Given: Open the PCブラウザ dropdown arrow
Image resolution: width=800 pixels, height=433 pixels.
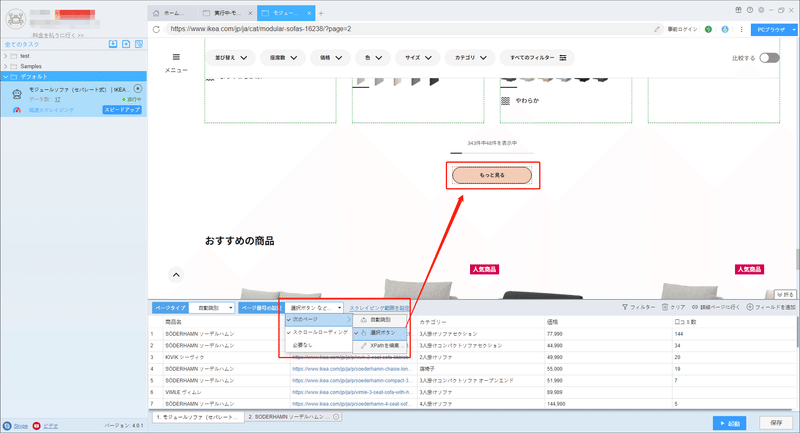Looking at the screenshot, I should [x=794, y=30].
